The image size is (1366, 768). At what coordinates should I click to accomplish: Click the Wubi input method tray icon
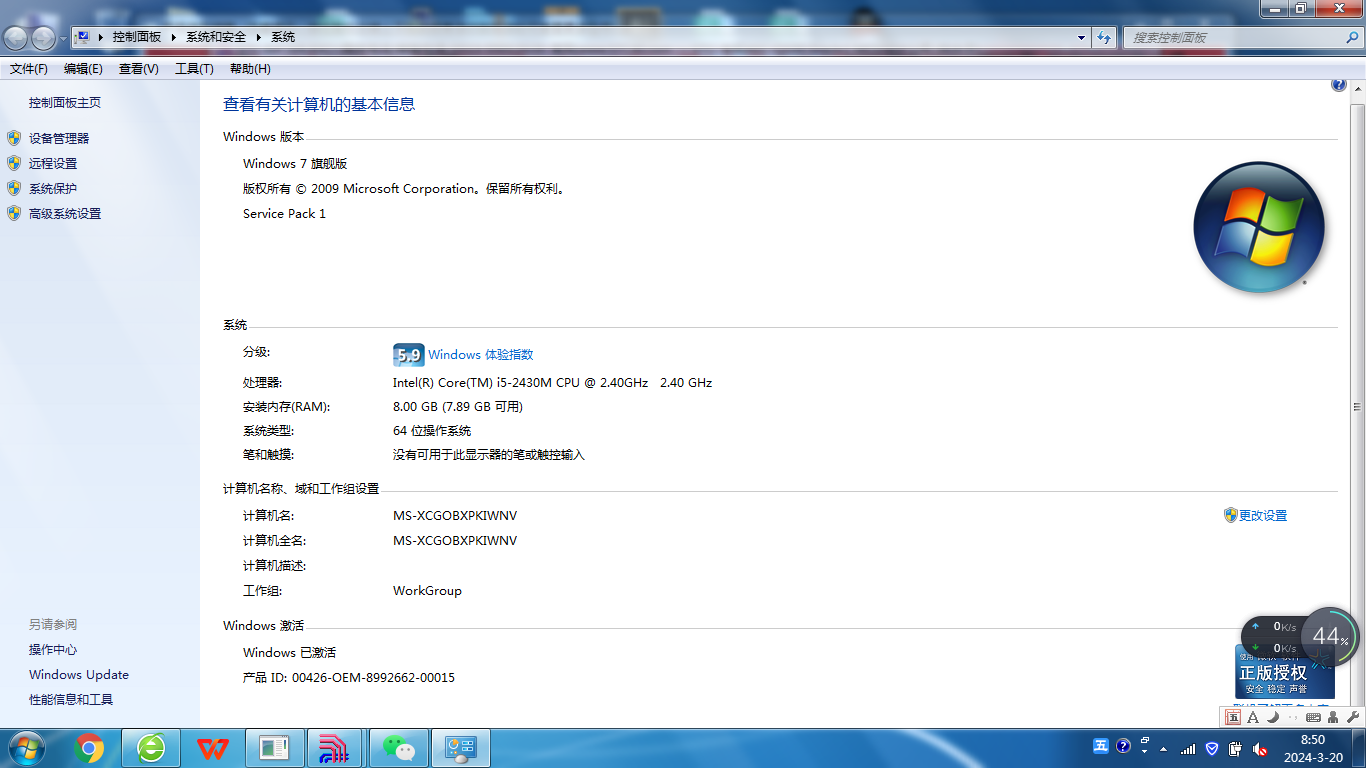(1100, 746)
